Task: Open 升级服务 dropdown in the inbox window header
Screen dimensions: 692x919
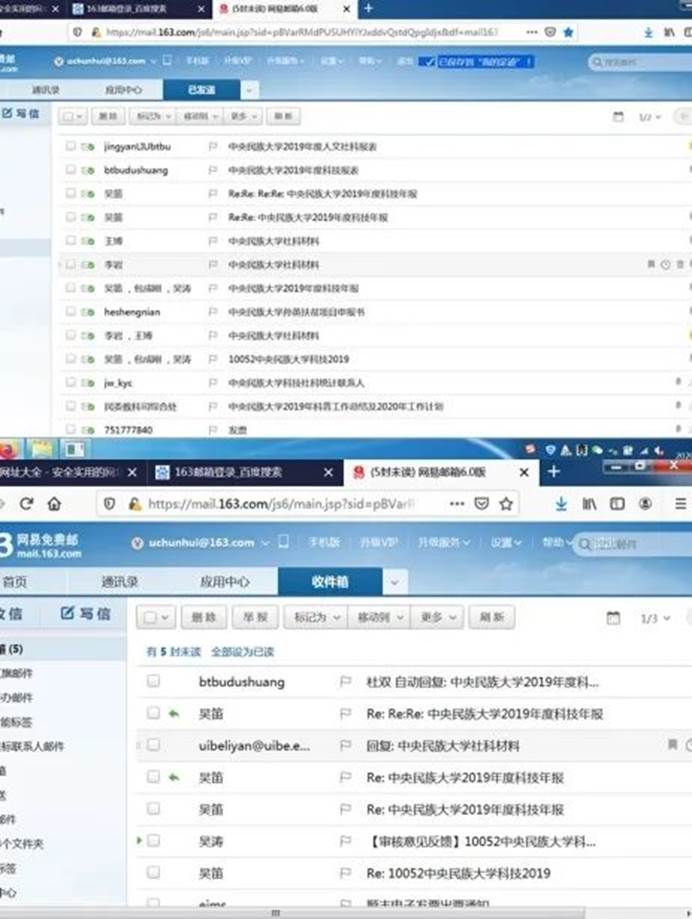Action: click(x=444, y=543)
